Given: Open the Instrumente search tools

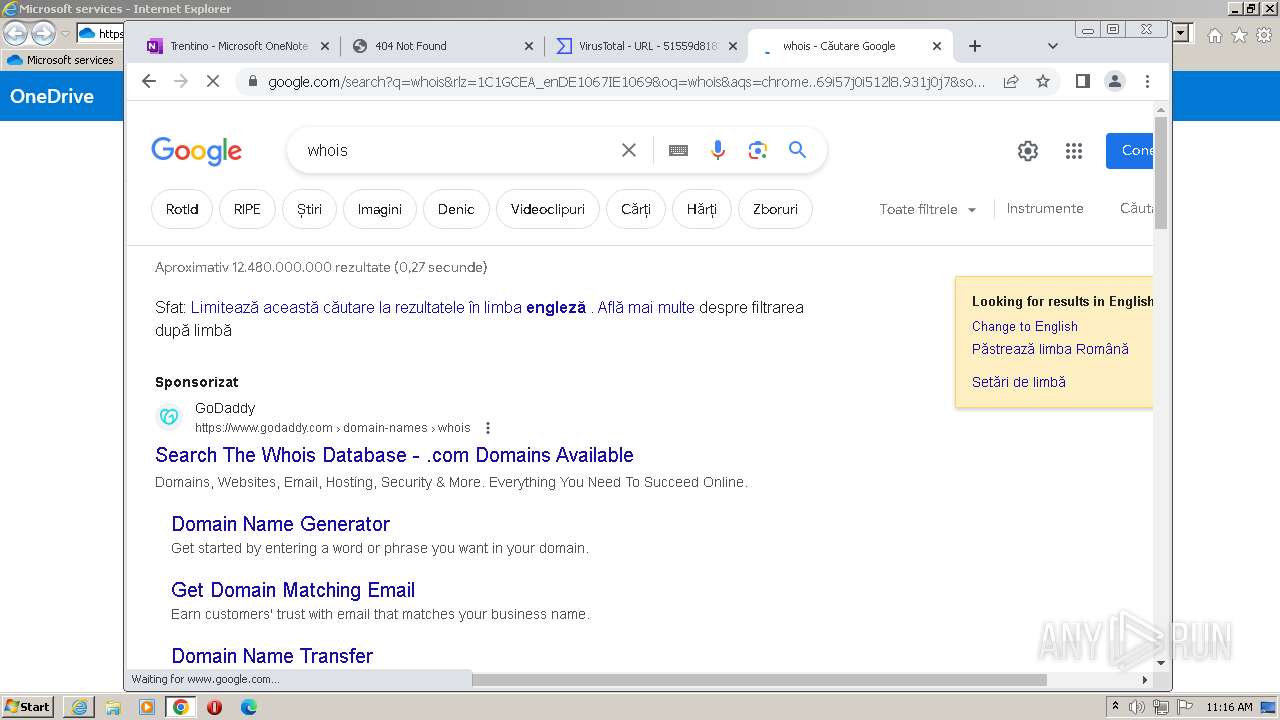Looking at the screenshot, I should [1045, 208].
